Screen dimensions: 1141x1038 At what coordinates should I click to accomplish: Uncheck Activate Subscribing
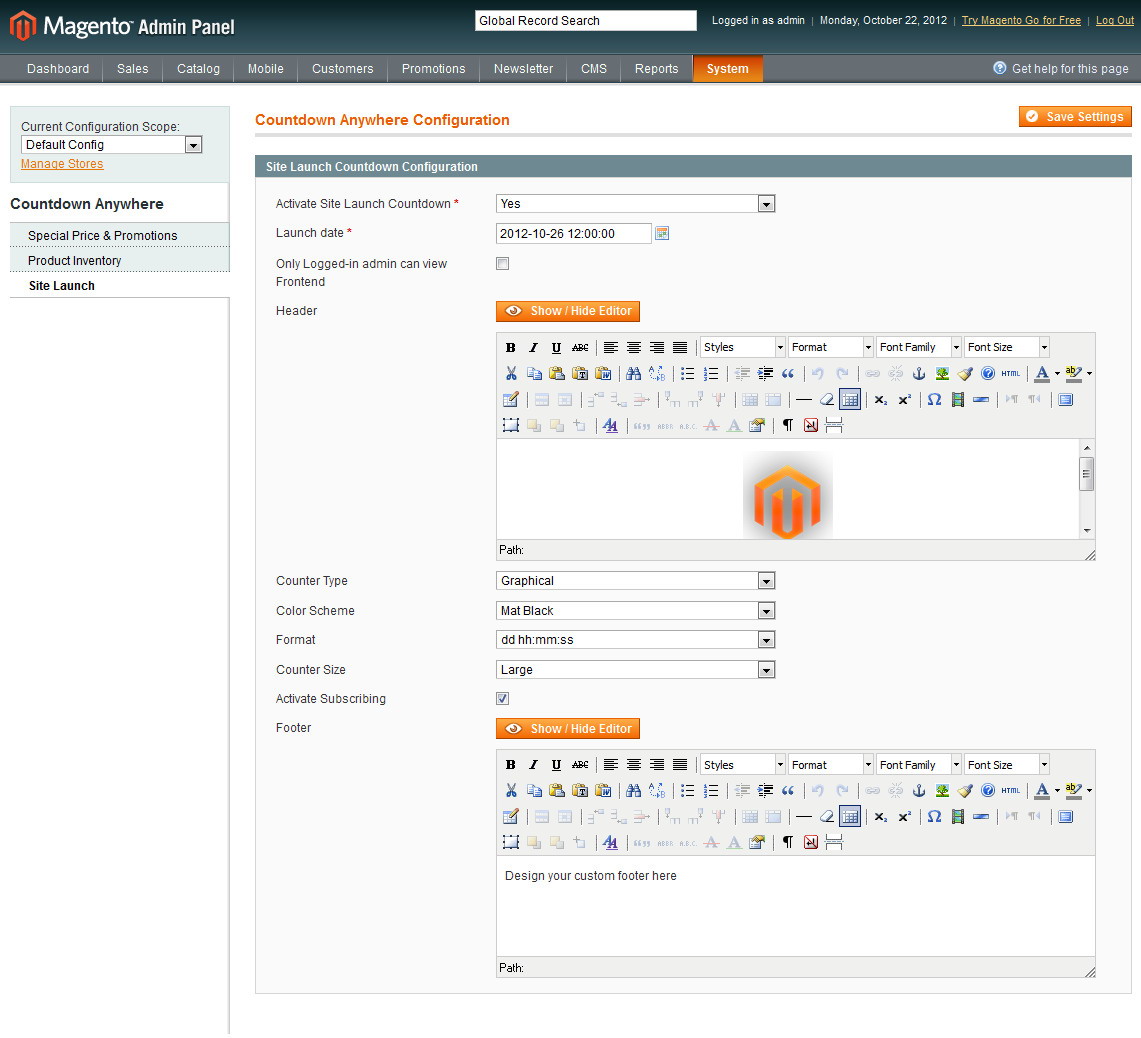pos(502,698)
